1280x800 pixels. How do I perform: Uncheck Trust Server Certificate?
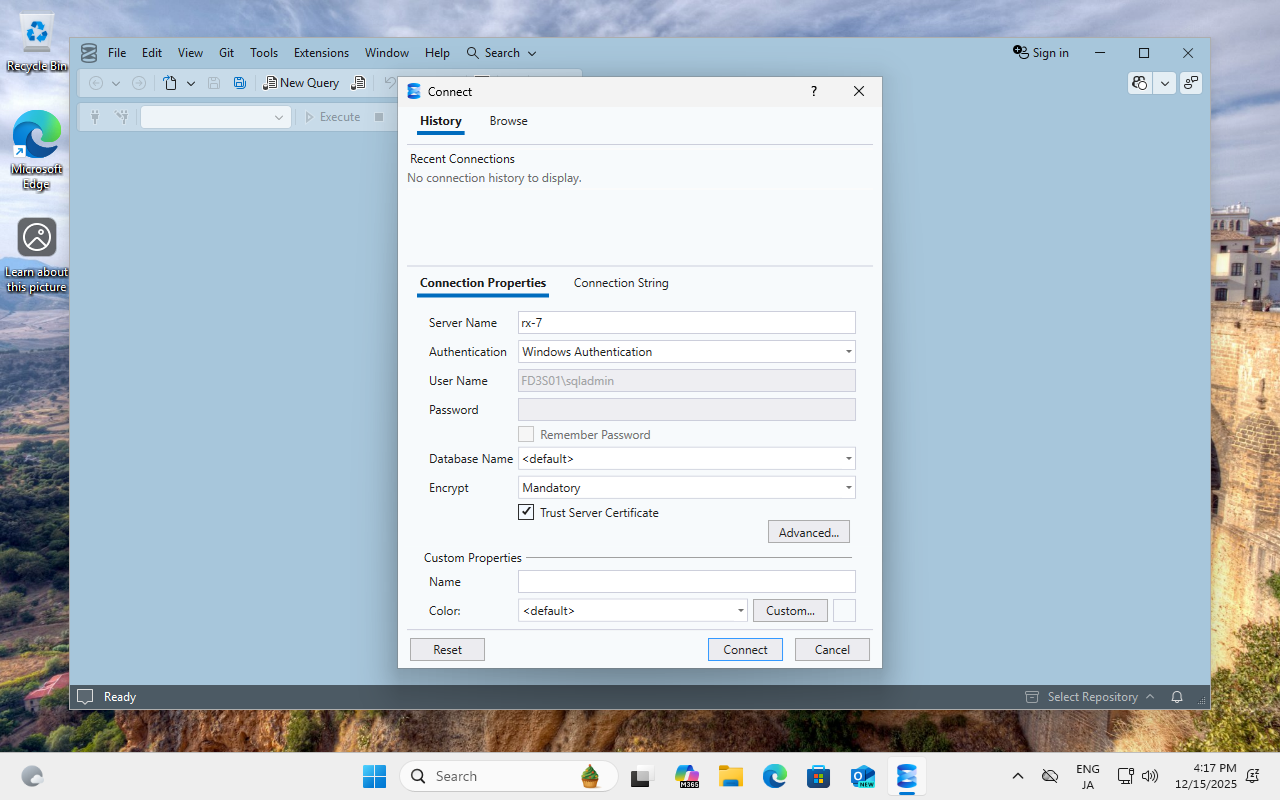pos(526,512)
